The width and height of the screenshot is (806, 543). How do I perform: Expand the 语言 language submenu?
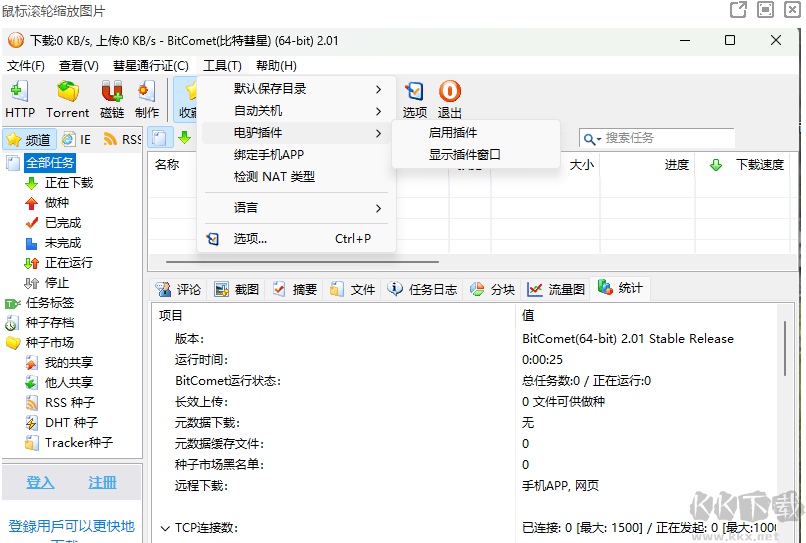coord(297,208)
